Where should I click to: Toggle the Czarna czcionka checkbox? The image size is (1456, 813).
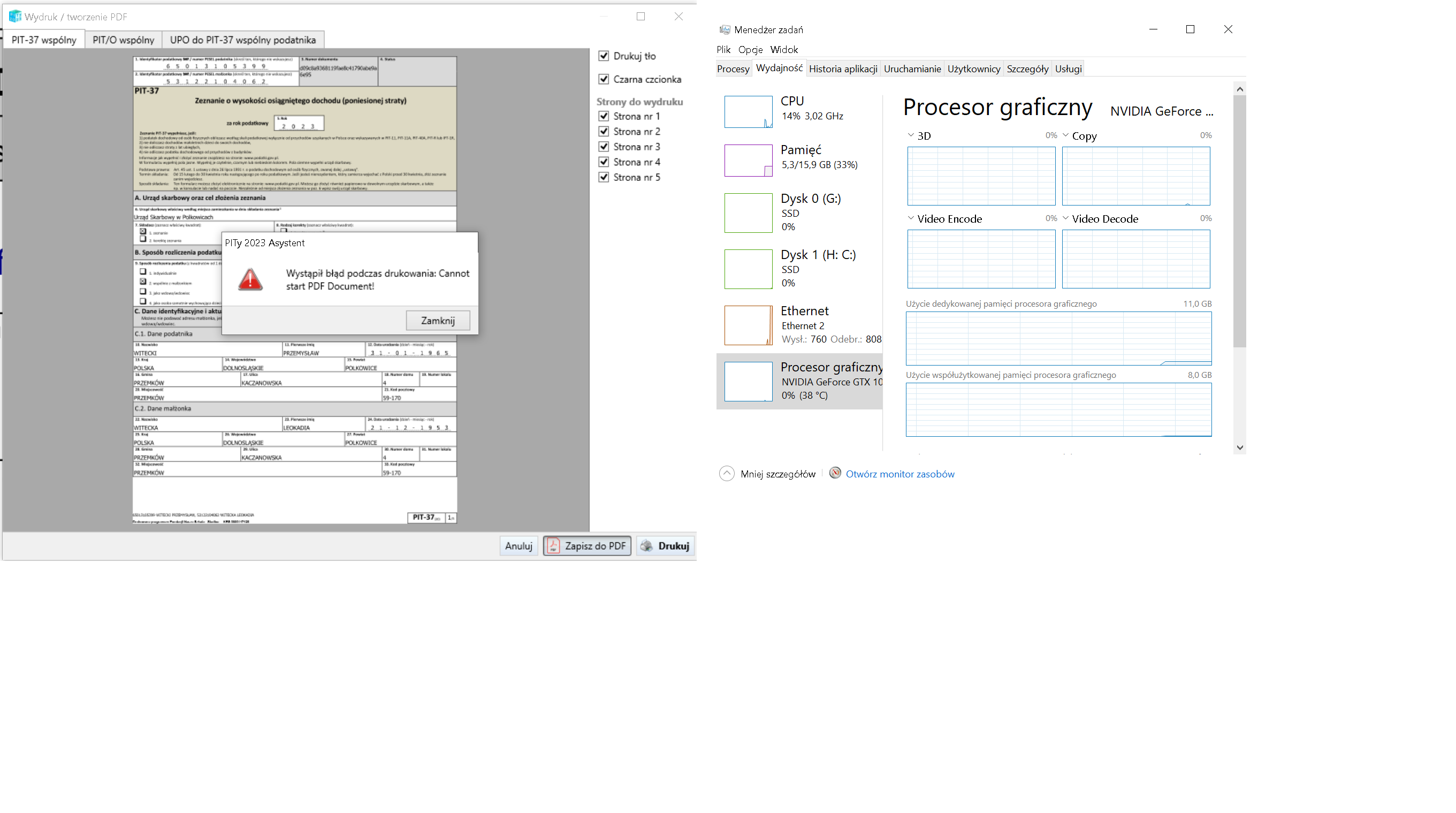coord(604,79)
